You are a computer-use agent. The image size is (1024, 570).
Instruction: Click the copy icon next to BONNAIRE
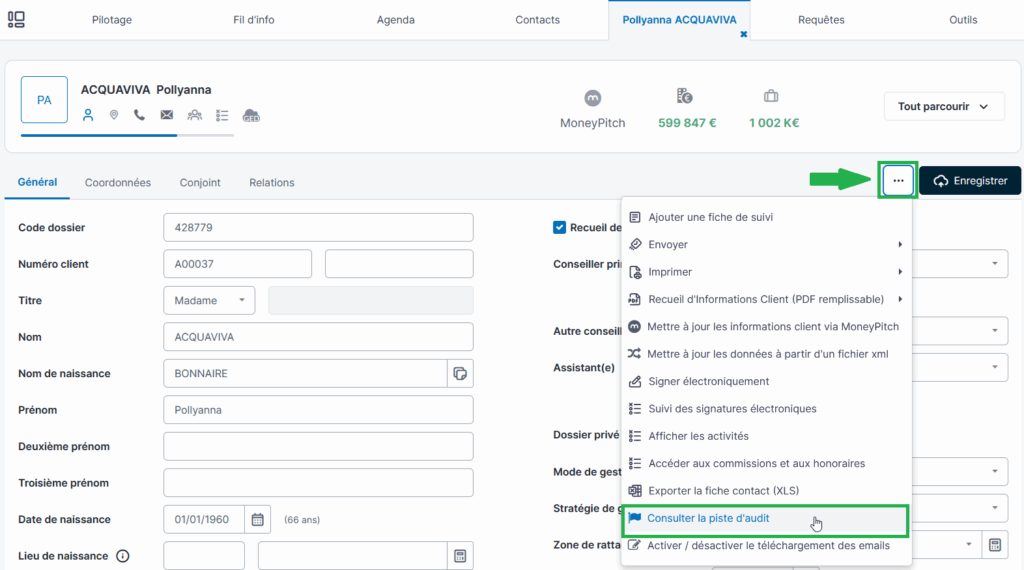pyautogui.click(x=460, y=373)
